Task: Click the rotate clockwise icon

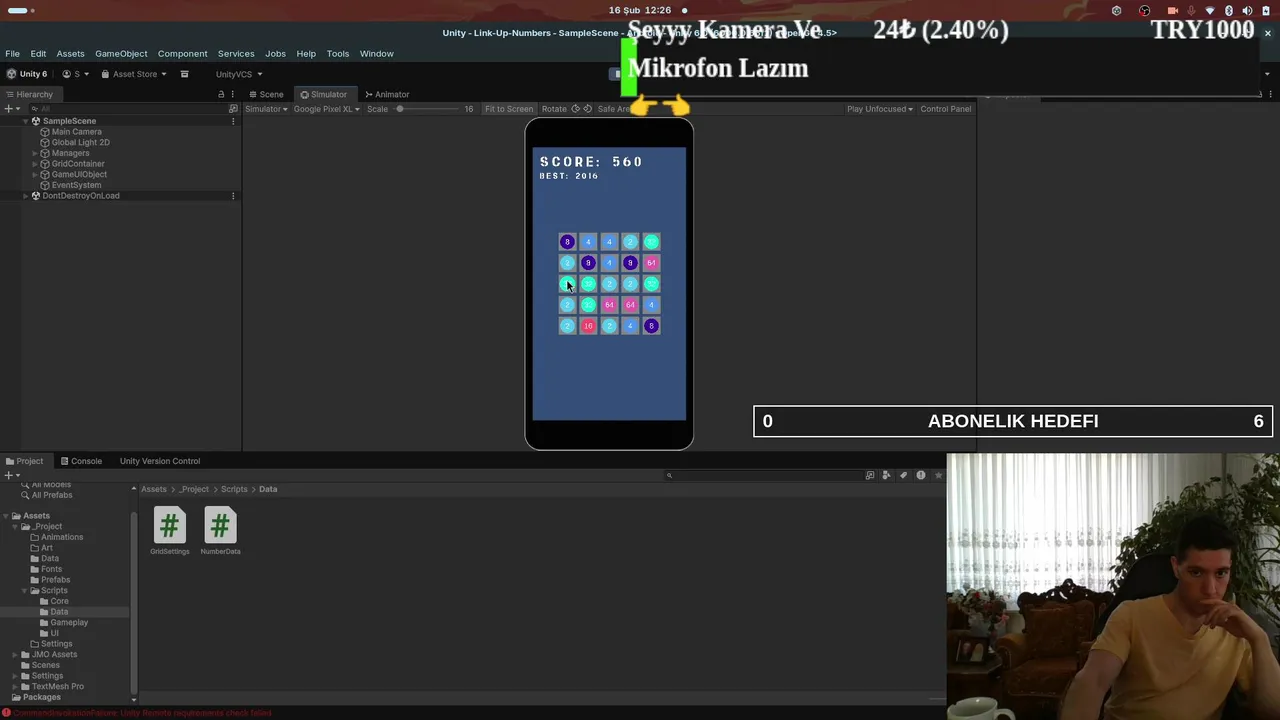Action: (x=587, y=109)
